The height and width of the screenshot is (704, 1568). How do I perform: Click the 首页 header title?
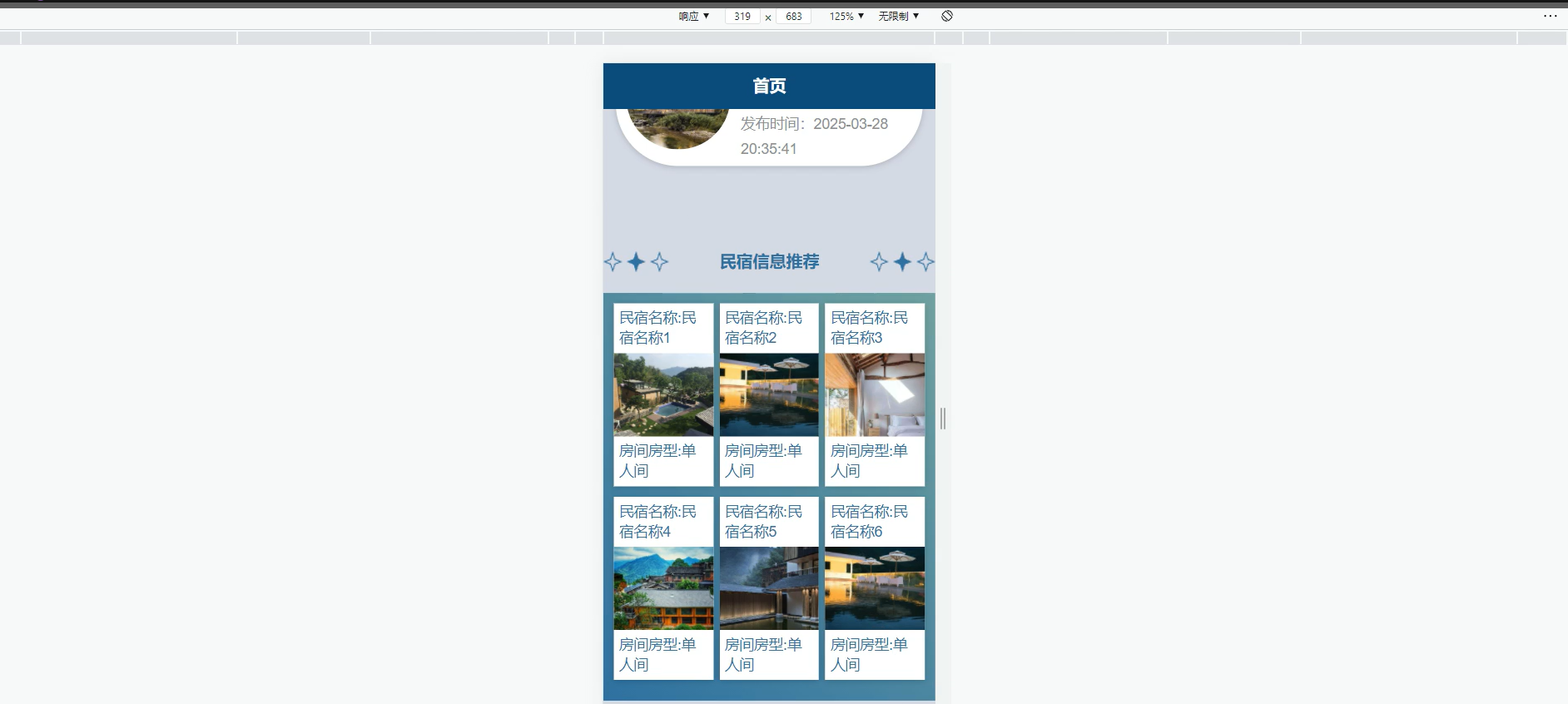tap(769, 86)
